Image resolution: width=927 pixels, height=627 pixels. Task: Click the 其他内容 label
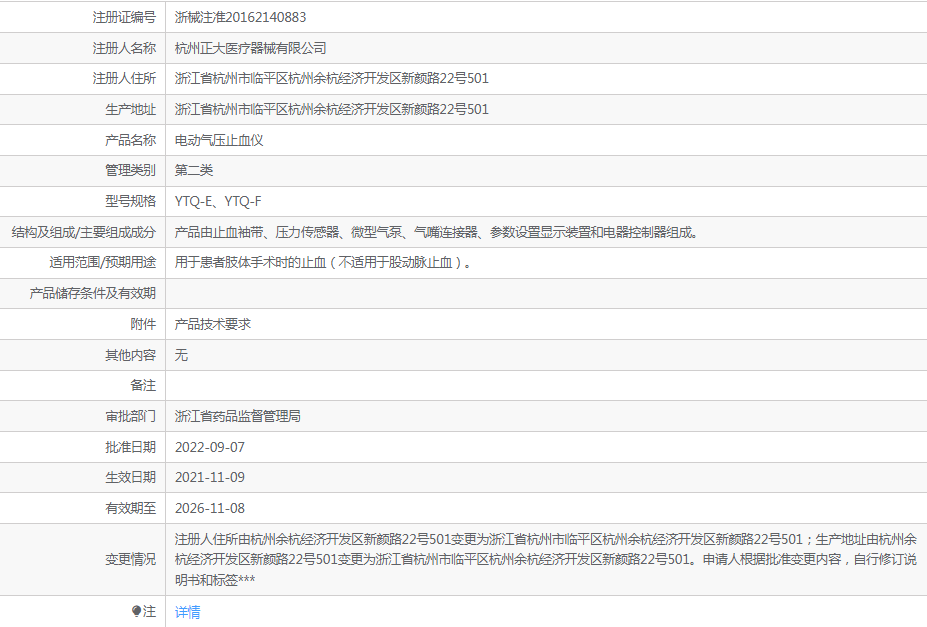(x=131, y=355)
